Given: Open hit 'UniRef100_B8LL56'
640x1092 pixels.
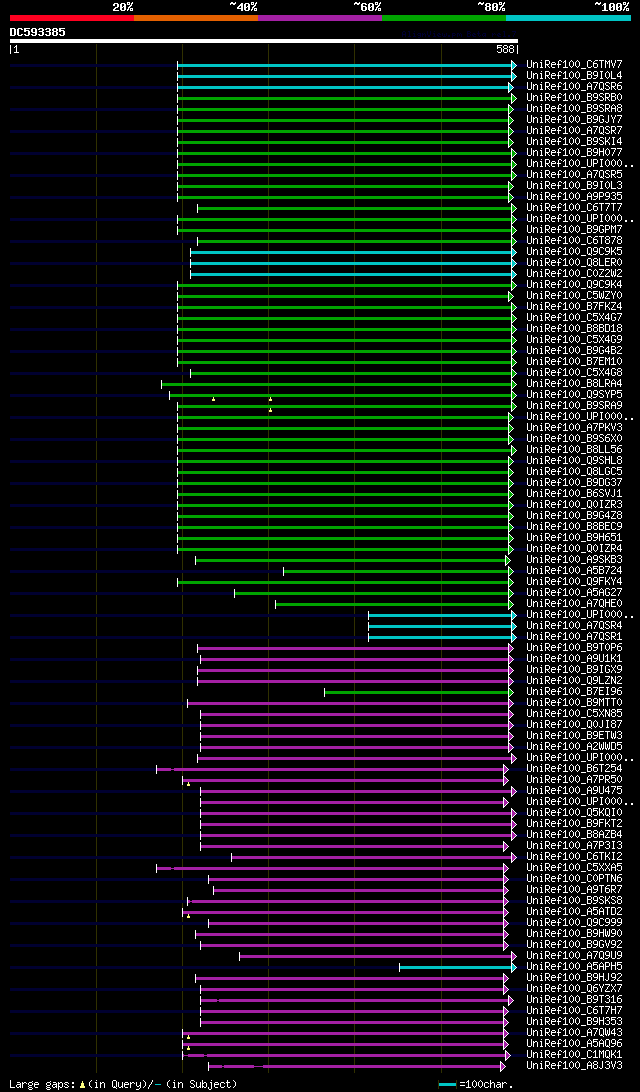Looking at the screenshot, I should [574, 450].
